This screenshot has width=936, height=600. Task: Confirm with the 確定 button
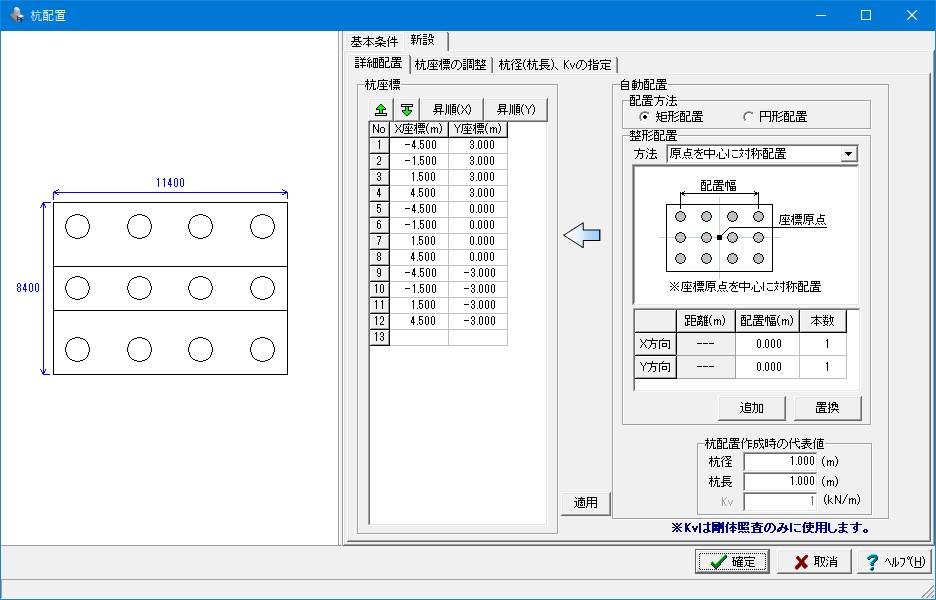(732, 562)
